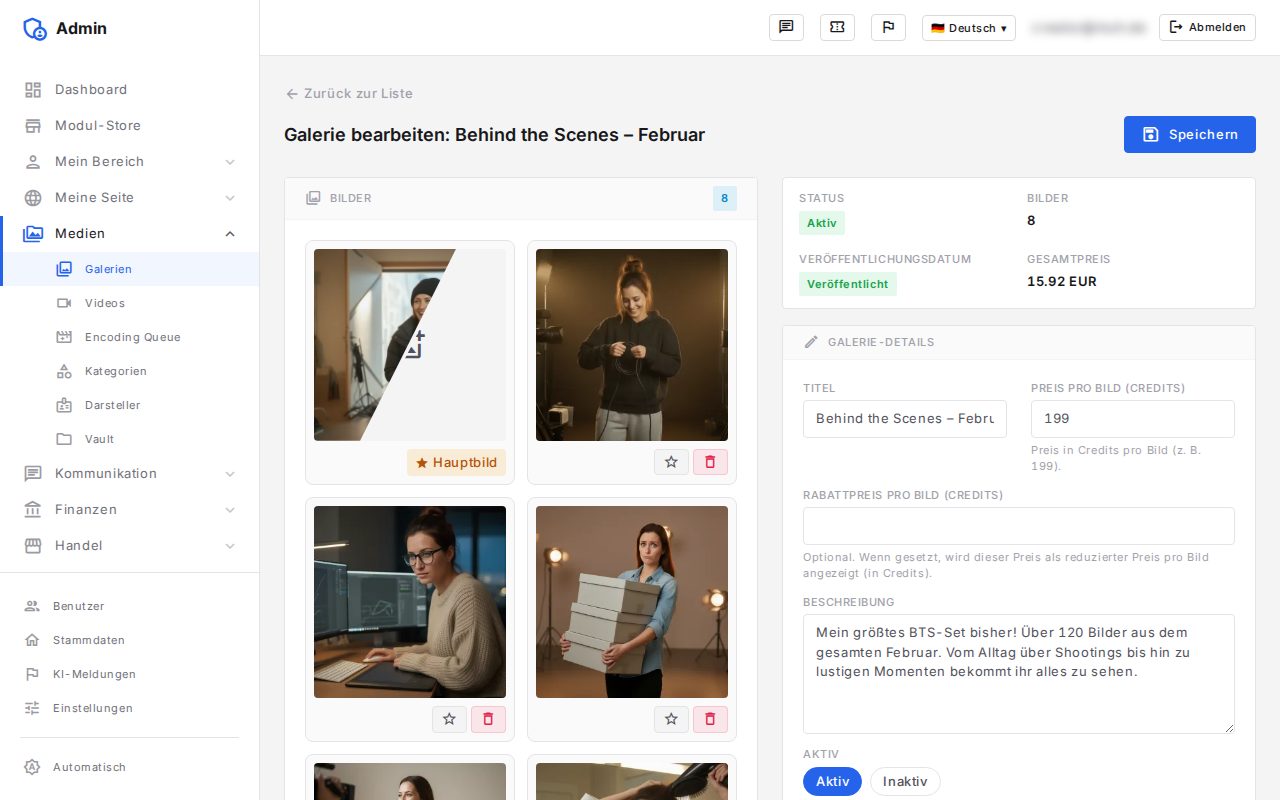Set the hoodie woman image as main via star

tap(671, 462)
